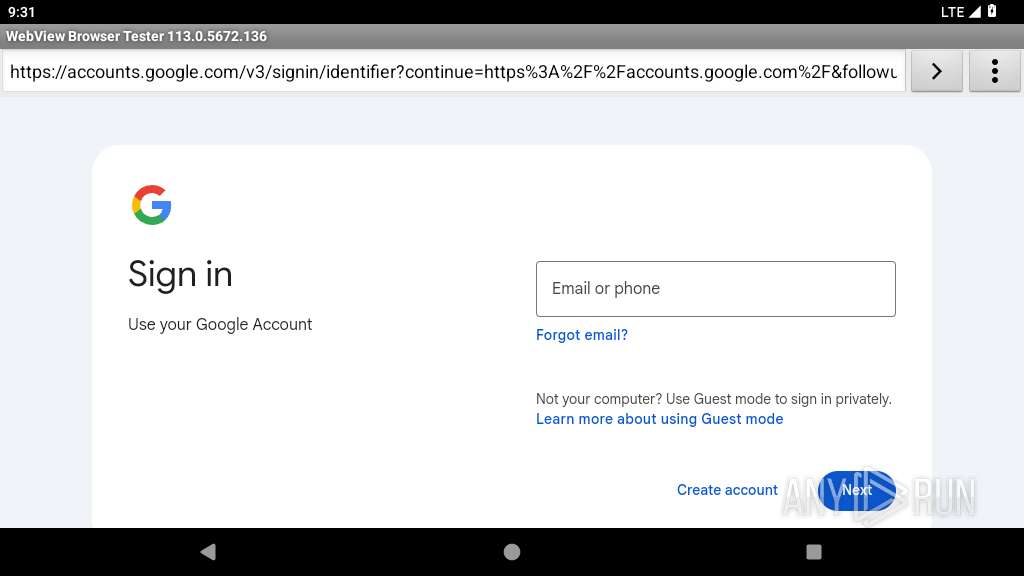Viewport: 1024px width, 576px height.
Task: Click the 'Not your computer?' guest mode text
Action: (714, 399)
